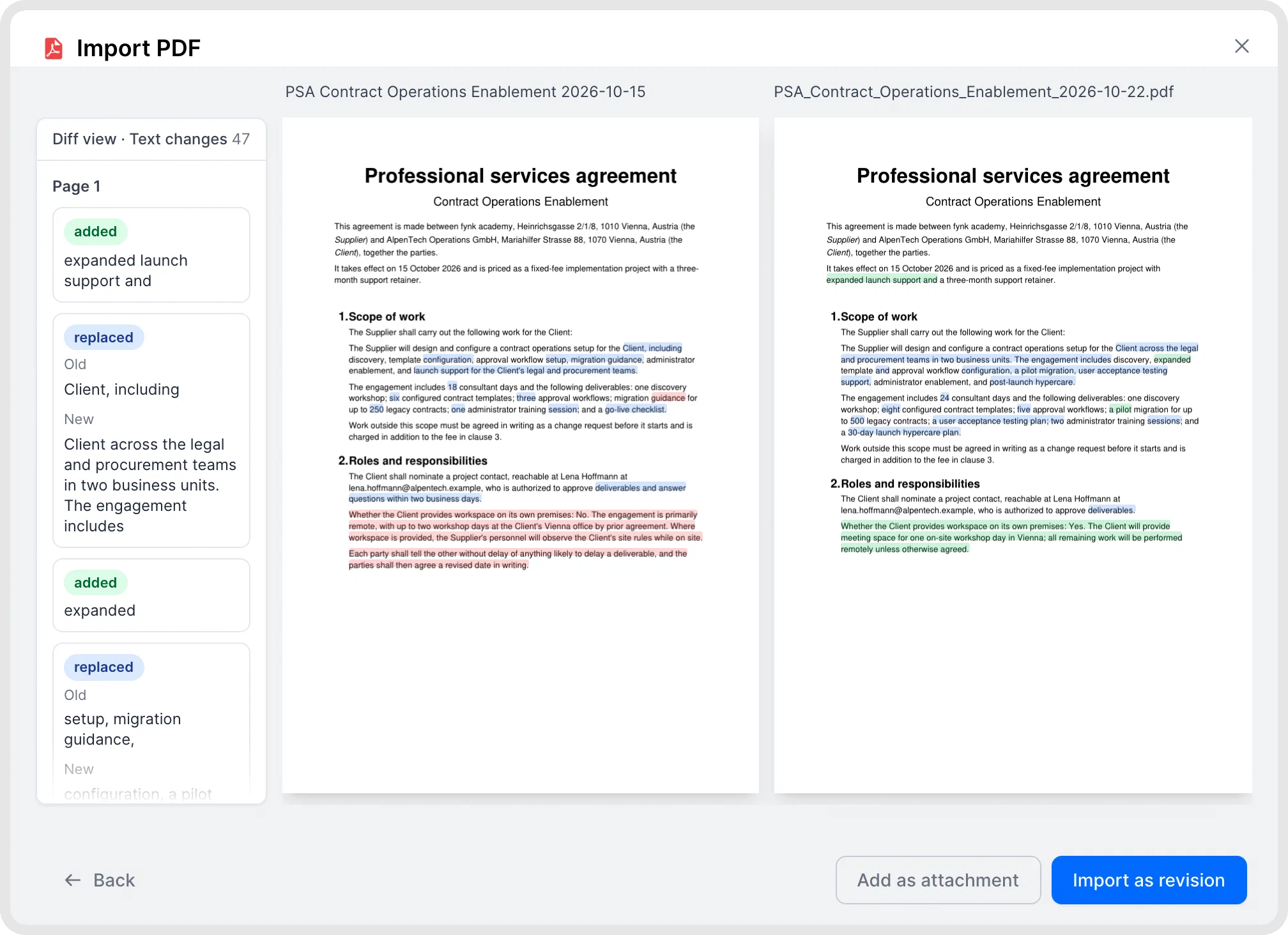Click the left document title 'PSA Contract Operations Enablement 2026-10-15'

click(465, 92)
